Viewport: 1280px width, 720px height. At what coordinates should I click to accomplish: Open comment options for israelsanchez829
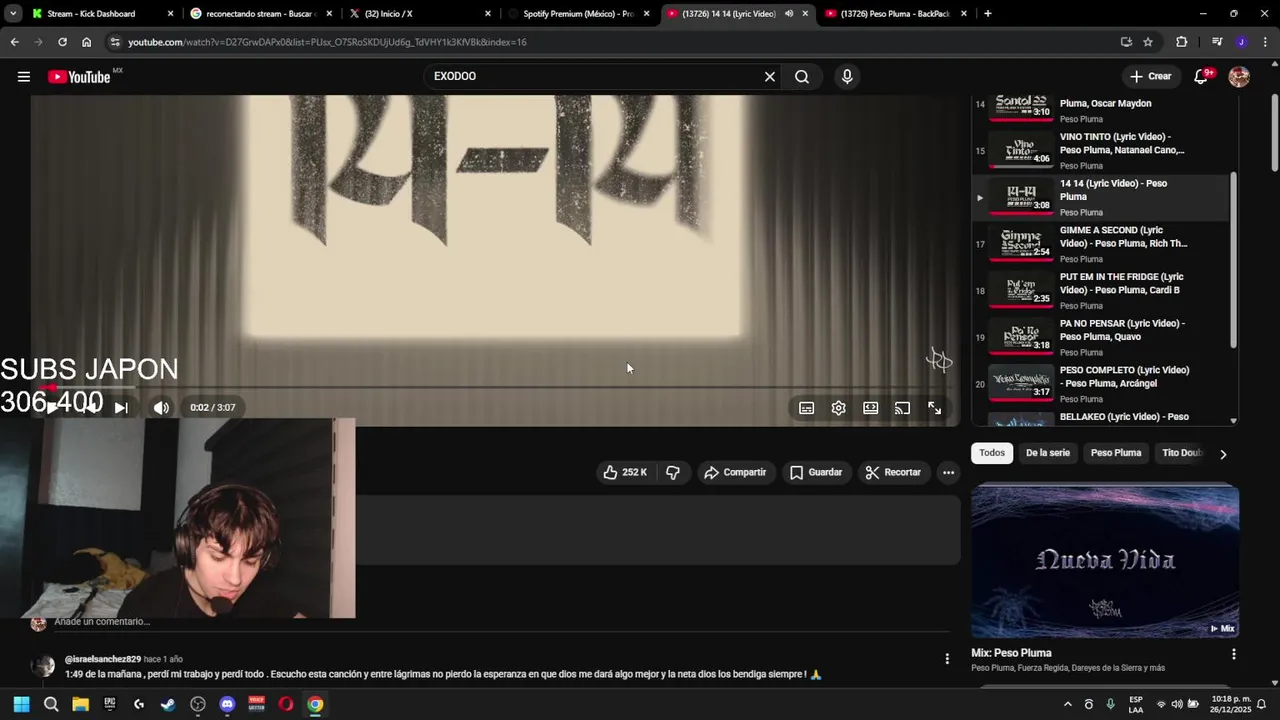pos(947,658)
